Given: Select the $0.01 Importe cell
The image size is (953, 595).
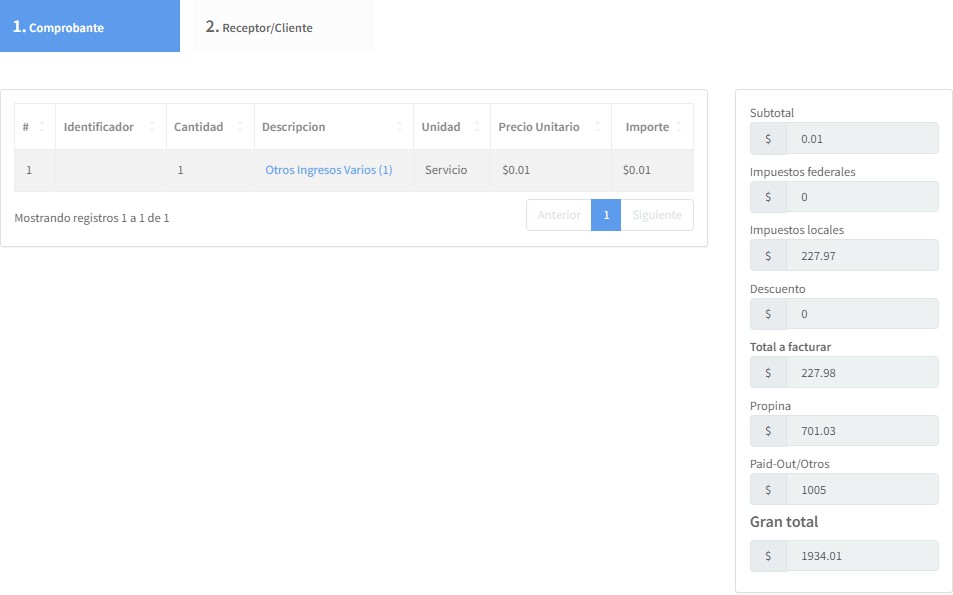Looking at the screenshot, I should point(652,170).
